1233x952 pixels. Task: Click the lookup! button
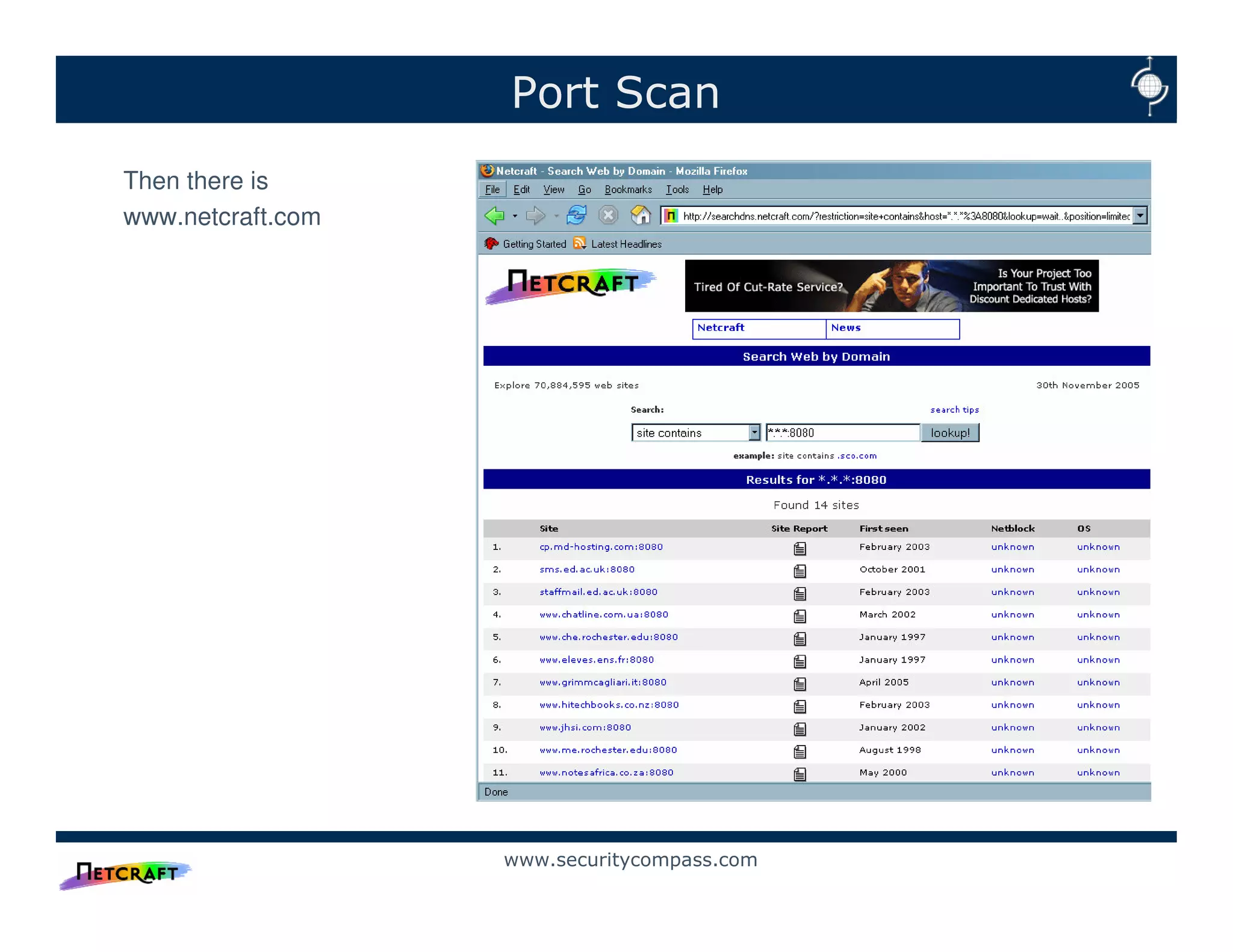pyautogui.click(x=950, y=433)
